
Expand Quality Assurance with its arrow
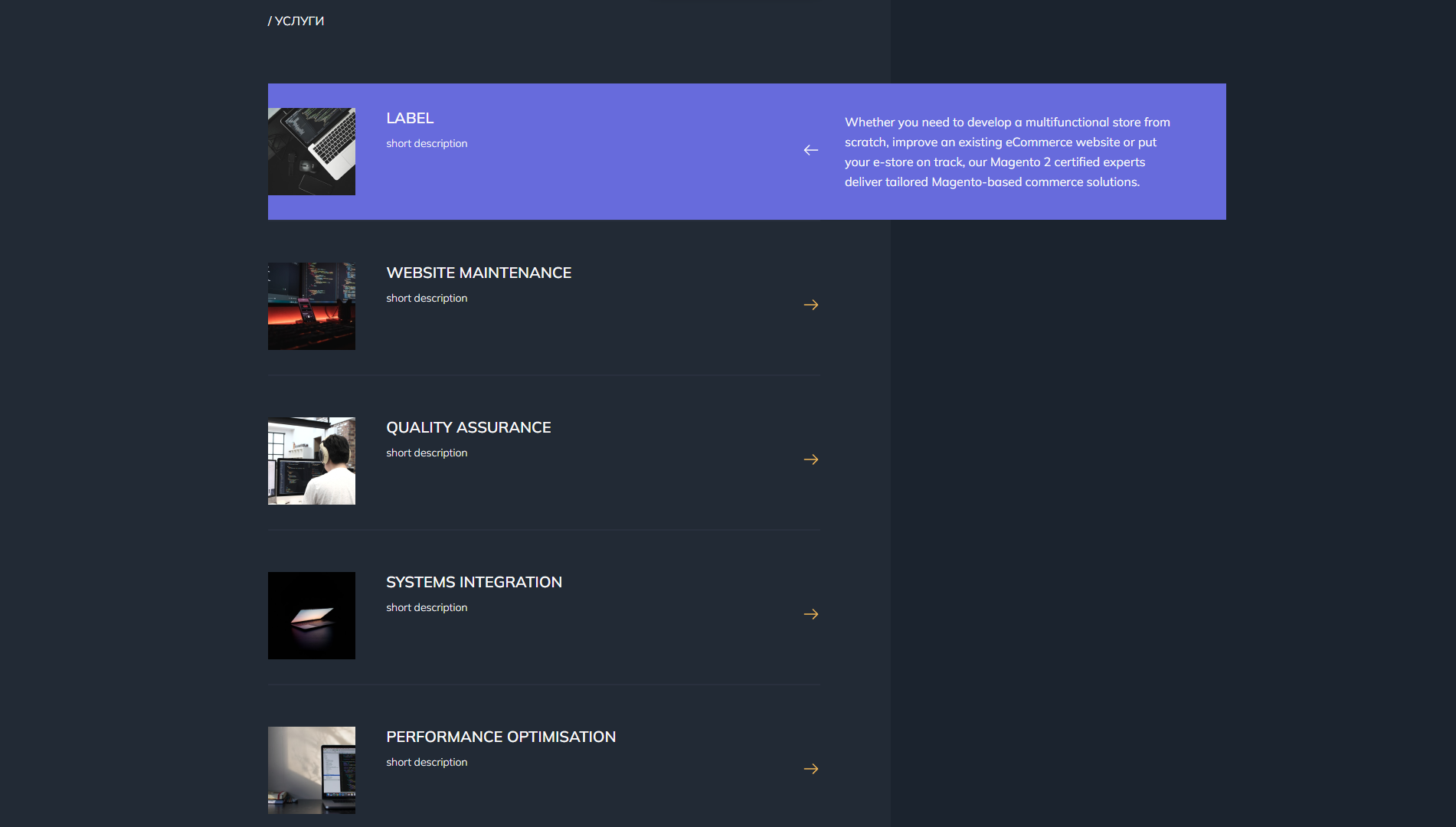811,459
